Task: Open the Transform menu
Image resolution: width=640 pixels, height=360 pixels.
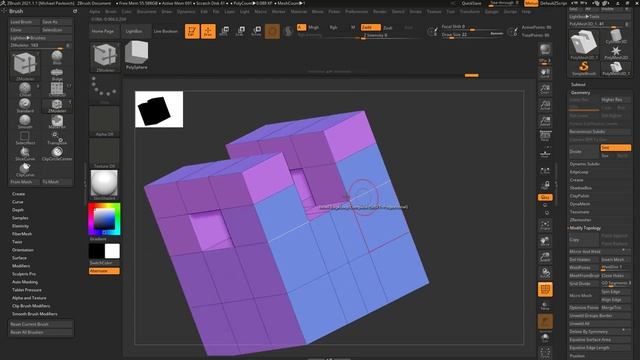Action: [x=470, y=11]
